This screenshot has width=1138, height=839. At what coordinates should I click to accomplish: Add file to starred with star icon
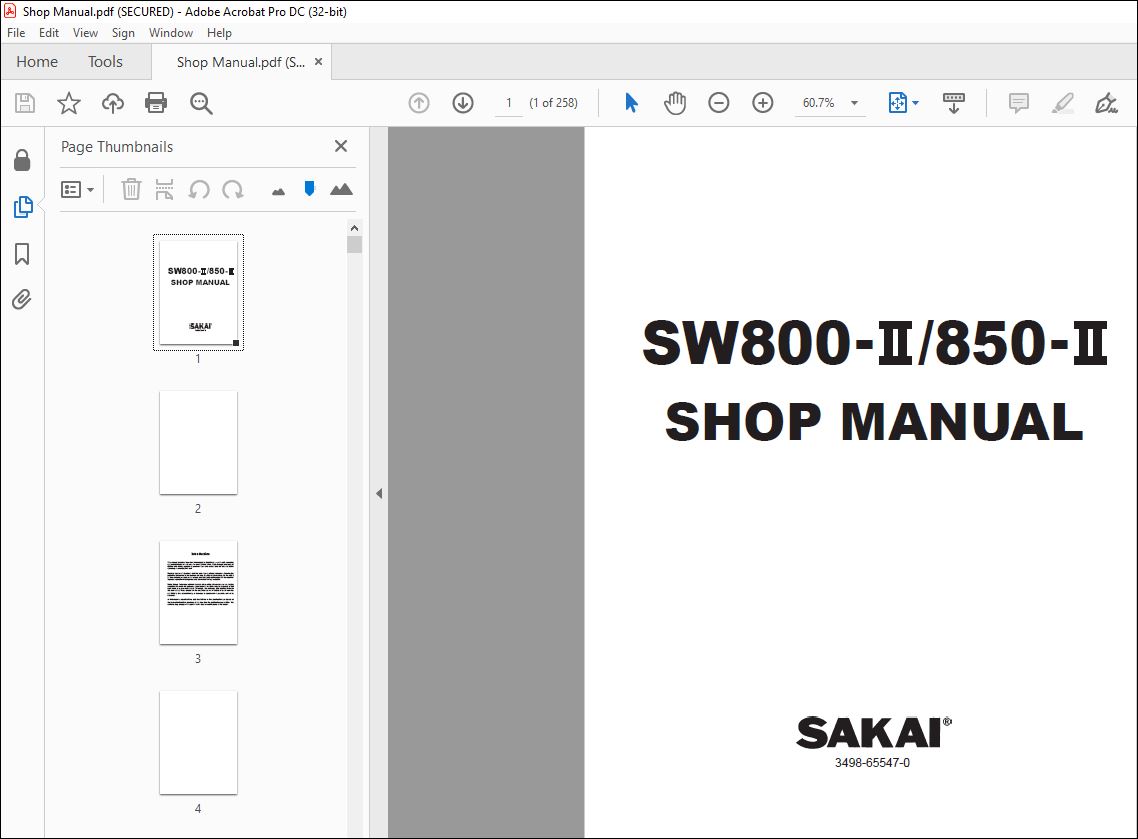69,103
